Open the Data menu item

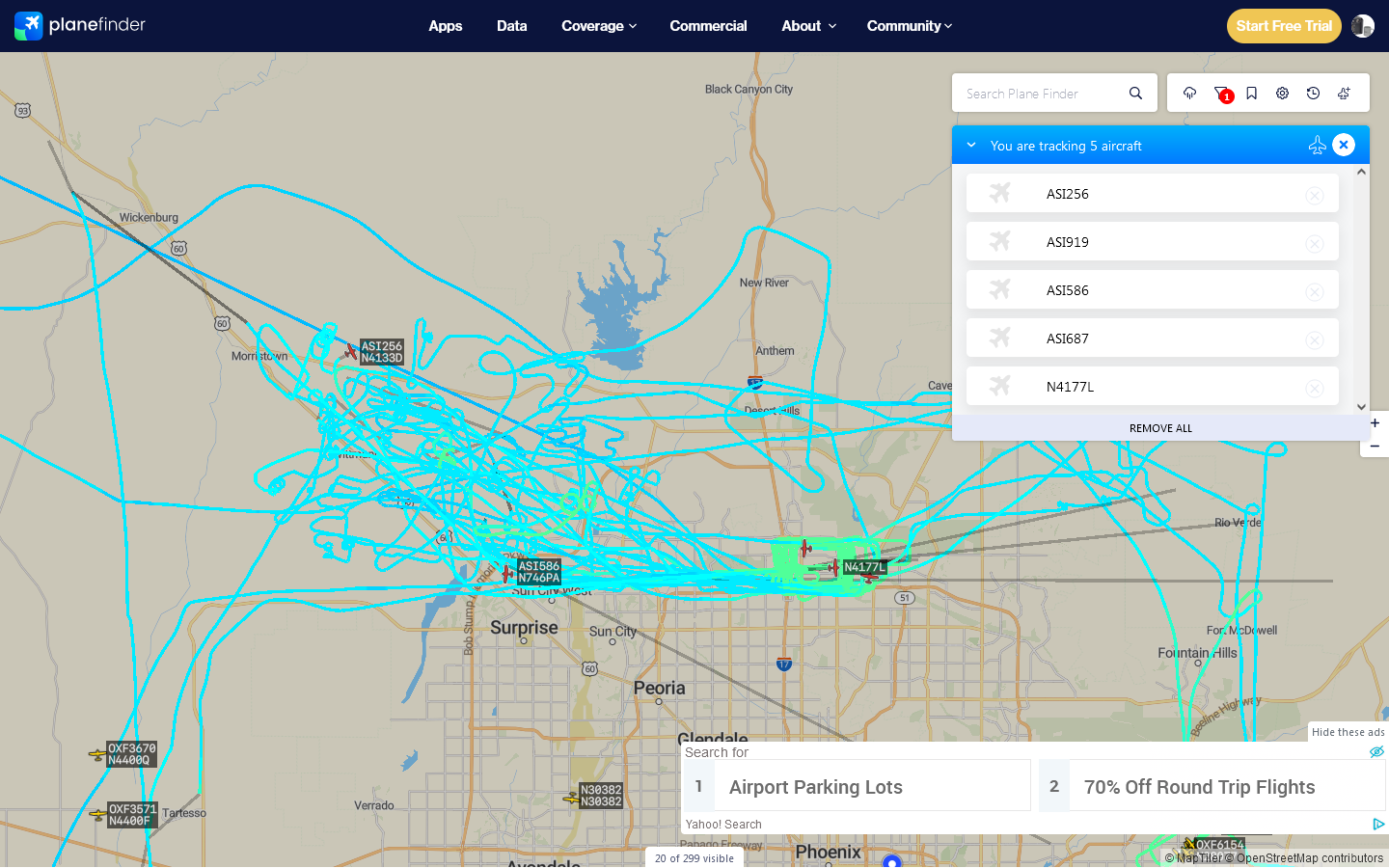point(511,26)
